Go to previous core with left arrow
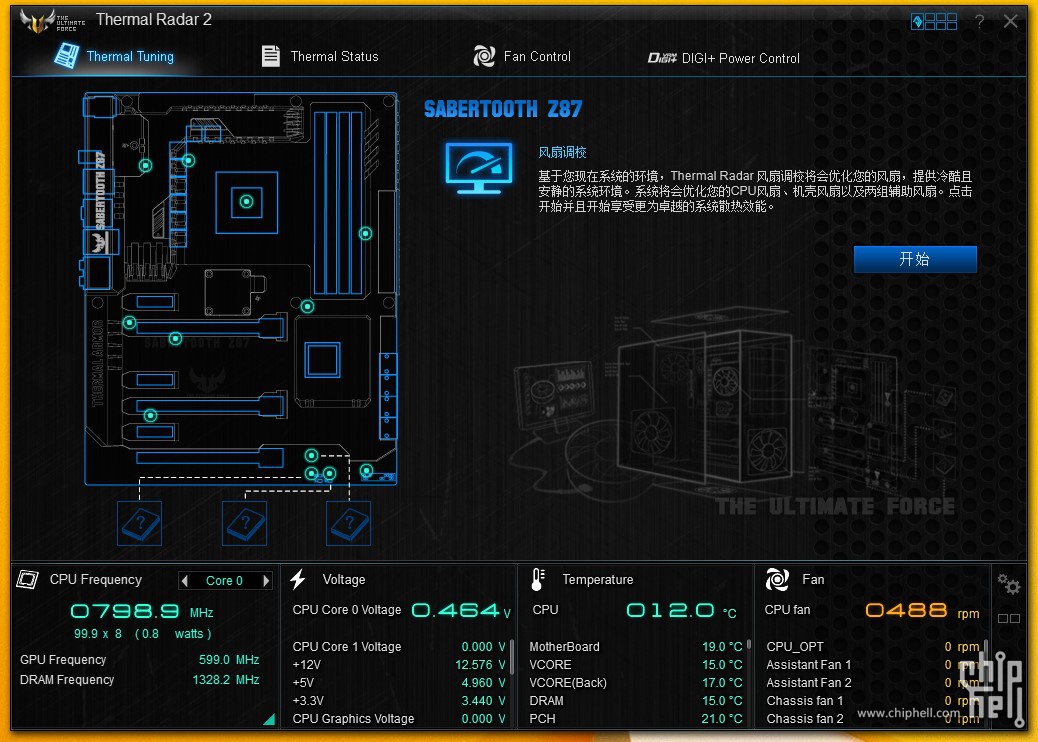1038x742 pixels. pyautogui.click(x=185, y=580)
